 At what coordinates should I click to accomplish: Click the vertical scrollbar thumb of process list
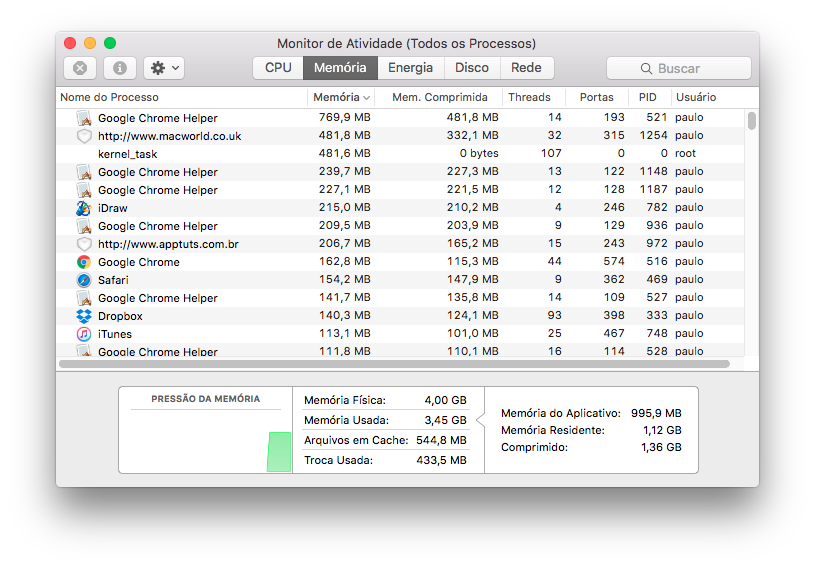click(752, 121)
